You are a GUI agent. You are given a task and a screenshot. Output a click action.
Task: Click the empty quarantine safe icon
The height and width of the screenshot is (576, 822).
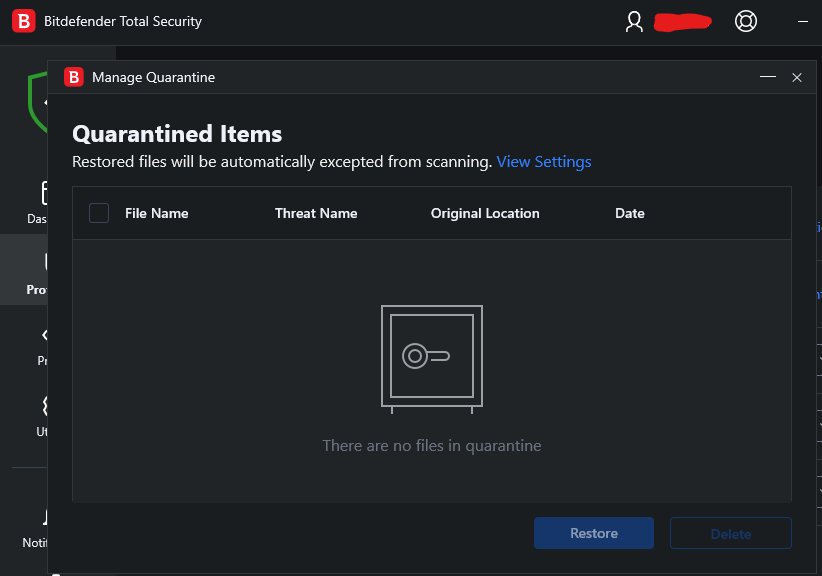(x=431, y=359)
